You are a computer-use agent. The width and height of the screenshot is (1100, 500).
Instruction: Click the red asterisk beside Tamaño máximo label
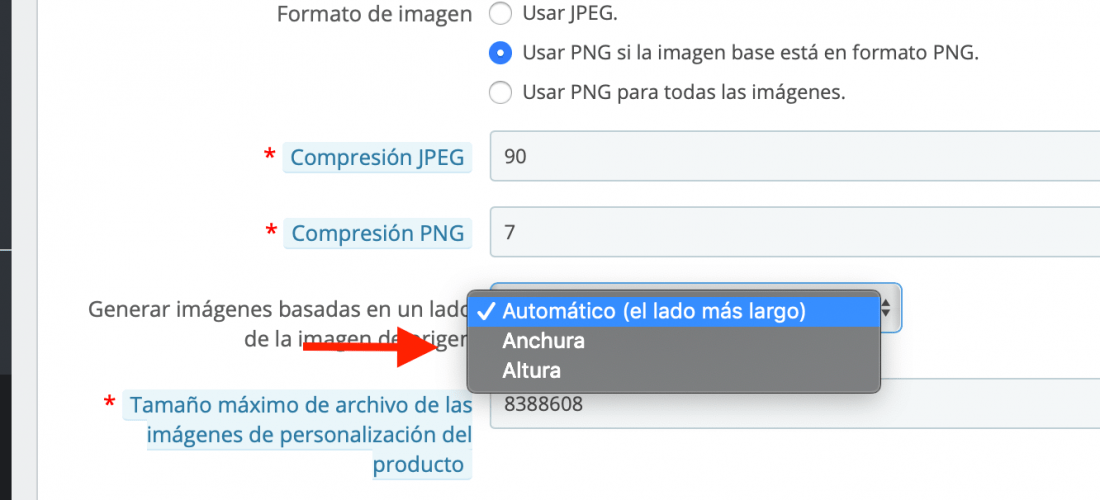(x=109, y=401)
